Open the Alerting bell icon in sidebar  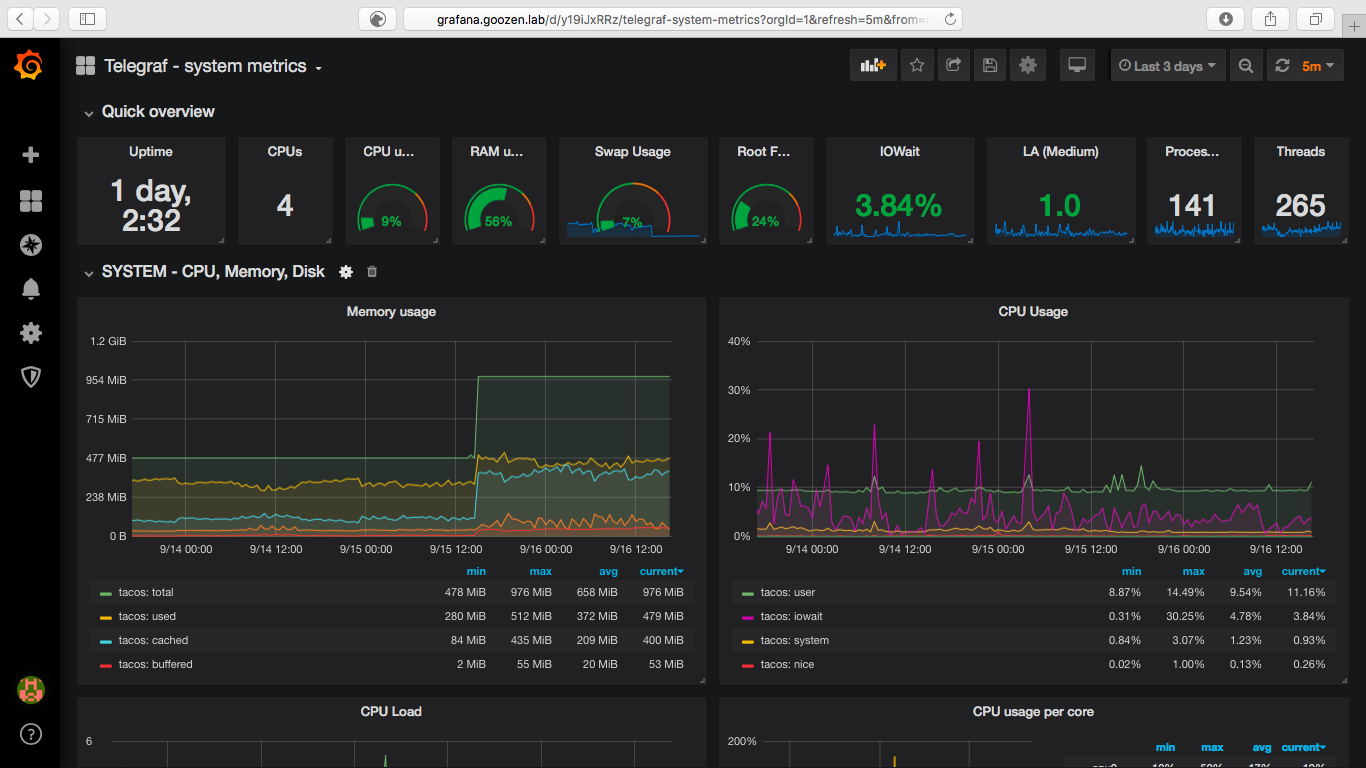[30, 289]
